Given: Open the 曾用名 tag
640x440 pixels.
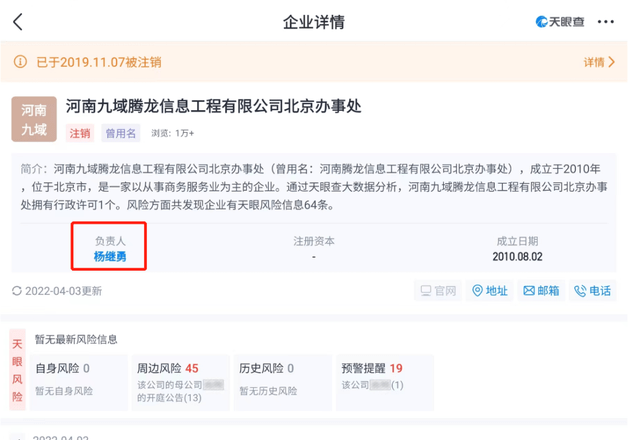Looking at the screenshot, I should point(120,133).
